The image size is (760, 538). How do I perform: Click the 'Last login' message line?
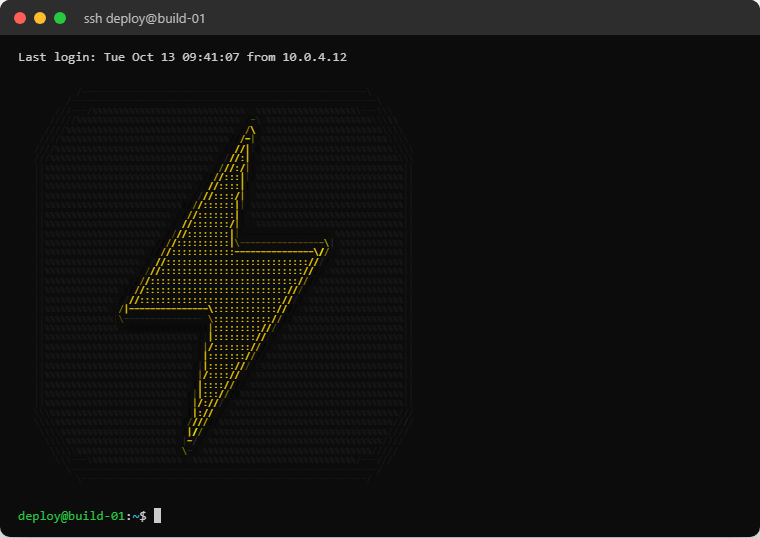182,57
